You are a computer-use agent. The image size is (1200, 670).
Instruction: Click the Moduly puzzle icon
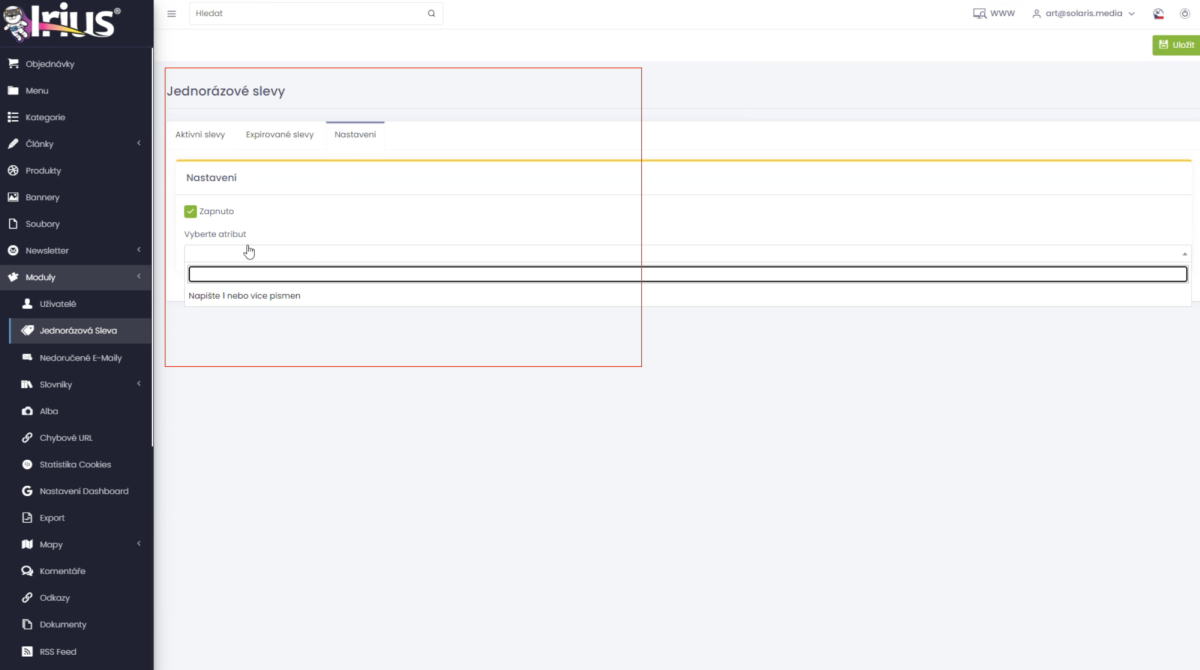(x=13, y=277)
